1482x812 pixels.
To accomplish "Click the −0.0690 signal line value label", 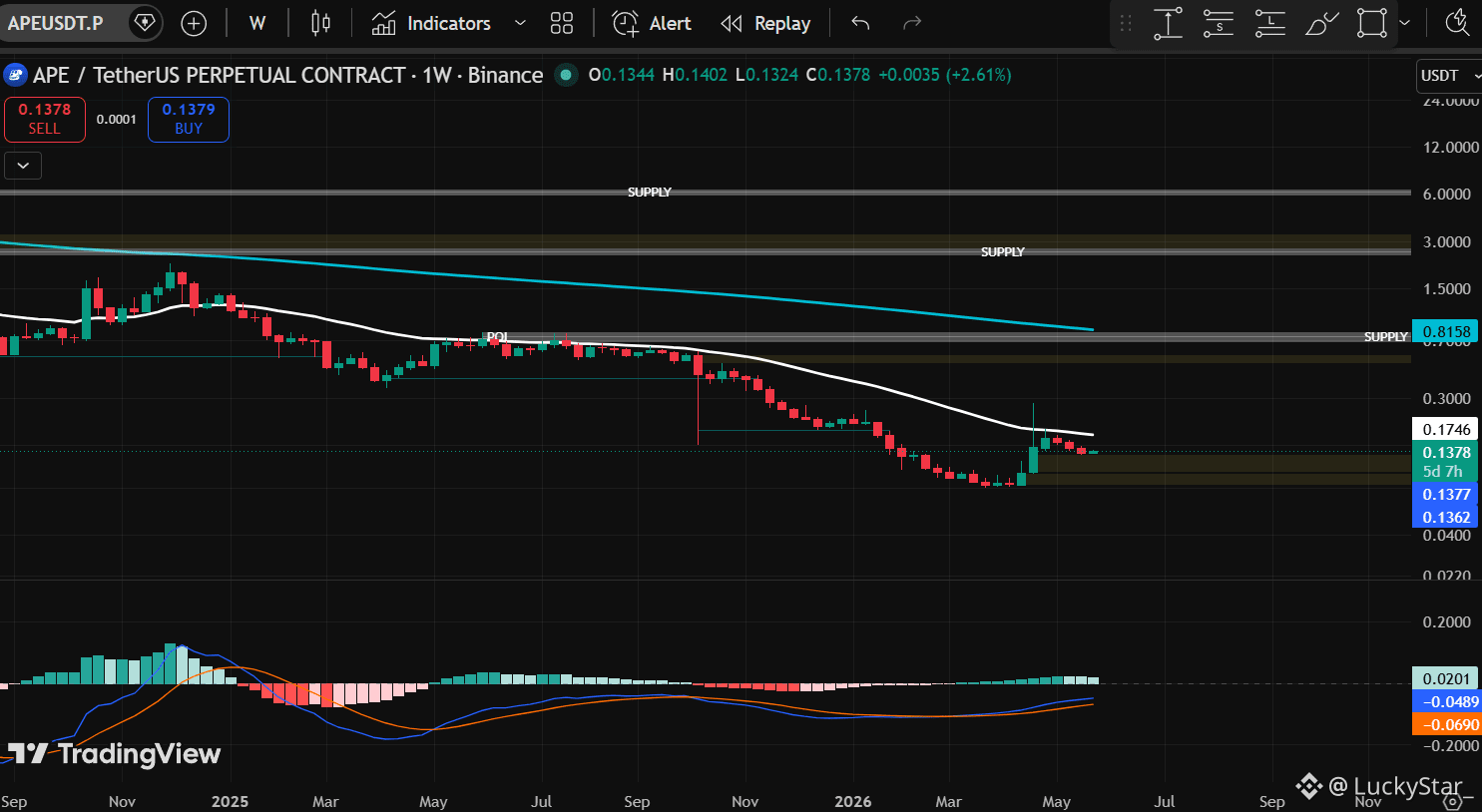I will pos(1446,724).
